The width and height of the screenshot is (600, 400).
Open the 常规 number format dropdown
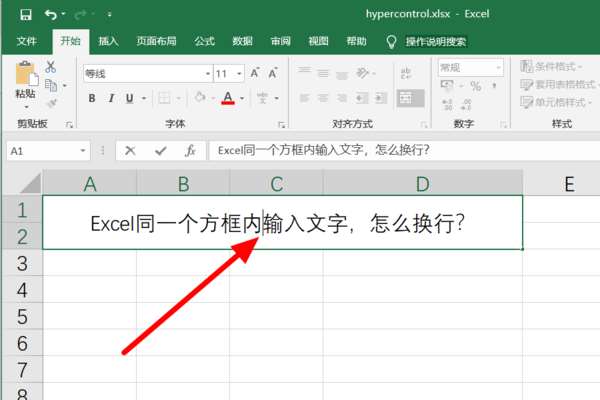coord(499,67)
